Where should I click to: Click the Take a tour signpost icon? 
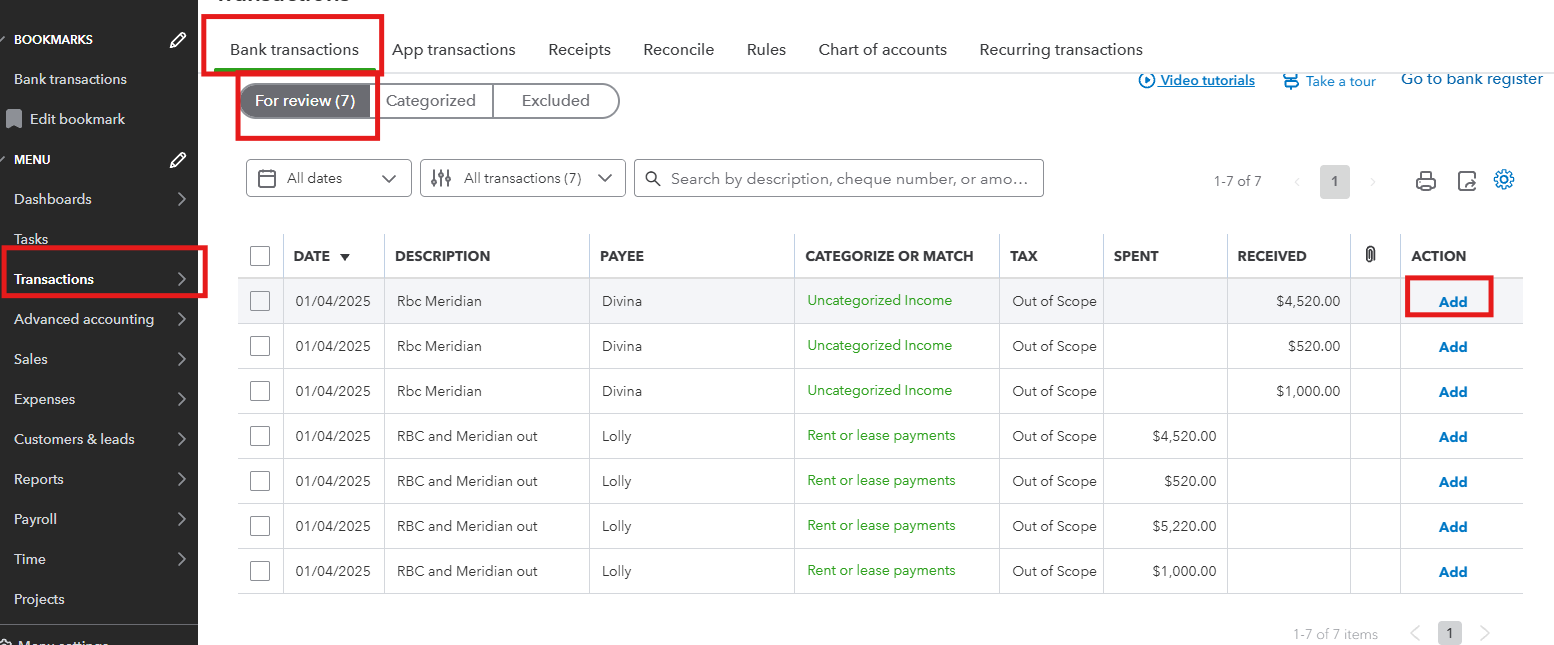pos(1291,81)
